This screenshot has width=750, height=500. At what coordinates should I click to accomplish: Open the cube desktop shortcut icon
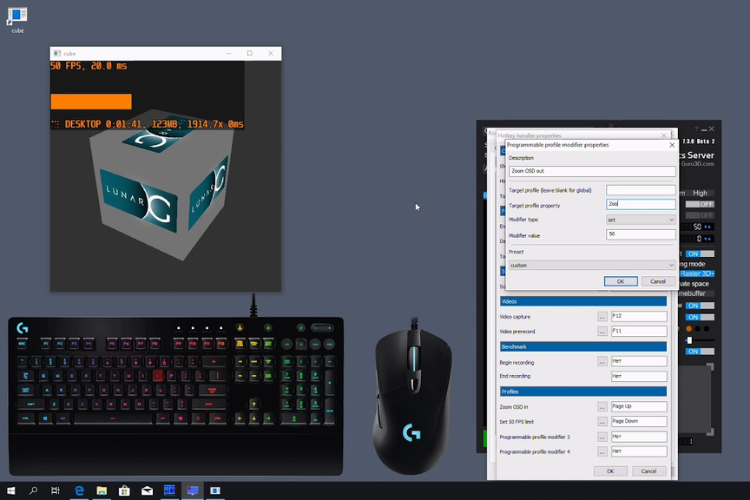point(17,20)
